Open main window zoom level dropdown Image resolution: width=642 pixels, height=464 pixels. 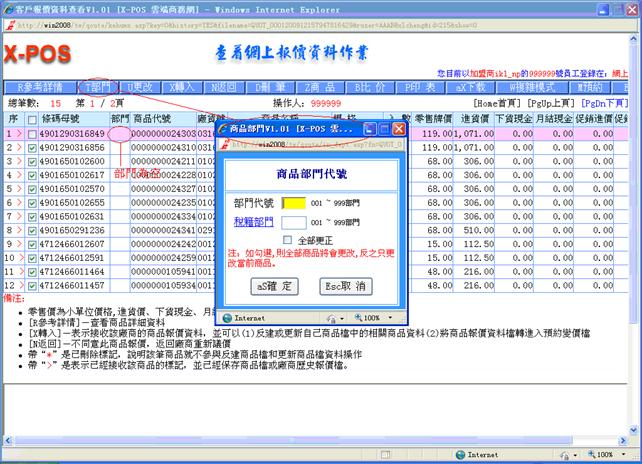[x=612, y=453]
